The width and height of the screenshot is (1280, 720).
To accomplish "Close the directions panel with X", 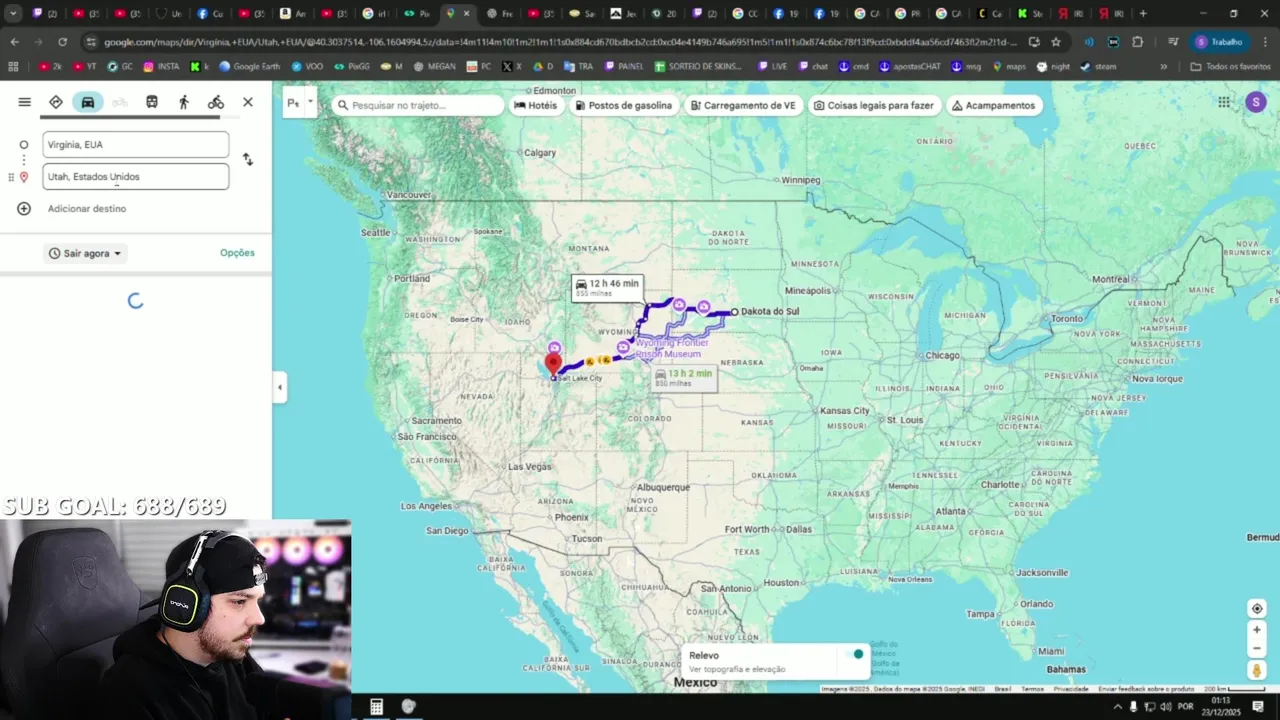I will (248, 102).
